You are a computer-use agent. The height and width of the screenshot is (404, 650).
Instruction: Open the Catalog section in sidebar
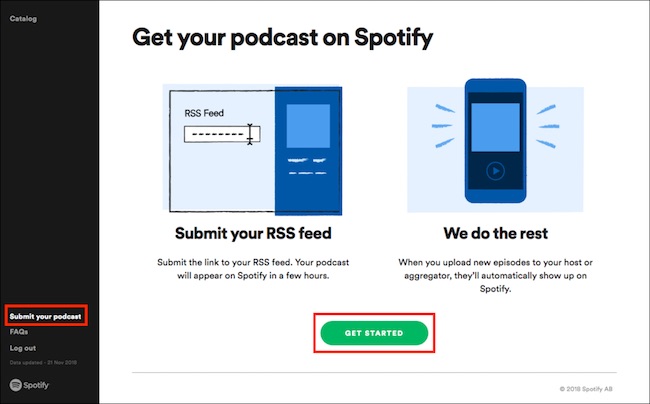(24, 19)
